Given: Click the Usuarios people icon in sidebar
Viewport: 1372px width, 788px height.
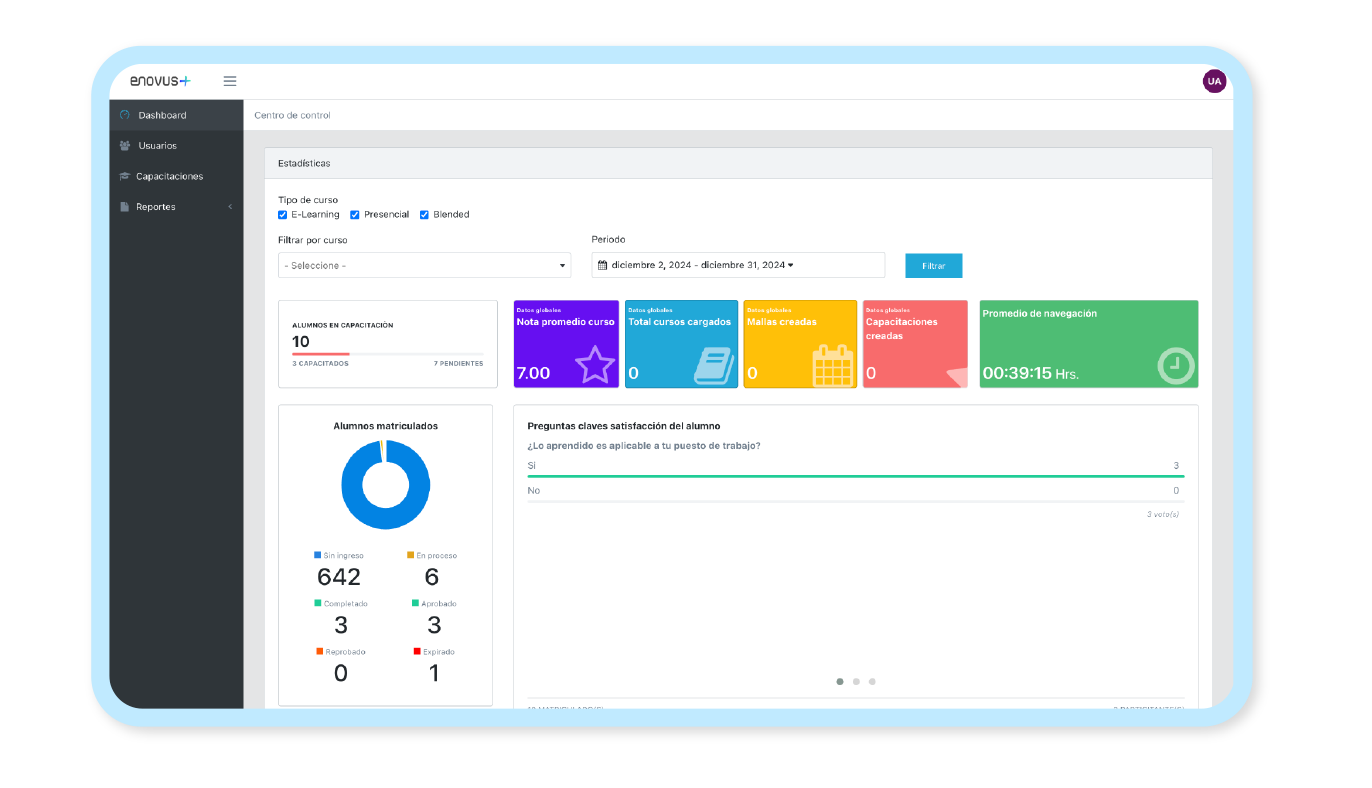Looking at the screenshot, I should tap(125, 146).
